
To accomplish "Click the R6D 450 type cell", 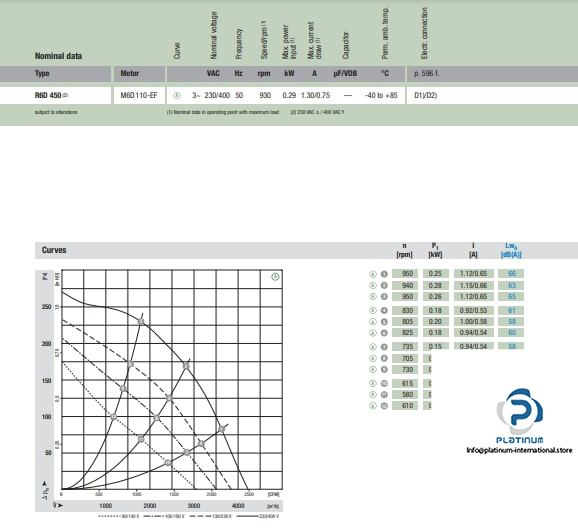I will coord(55,95).
